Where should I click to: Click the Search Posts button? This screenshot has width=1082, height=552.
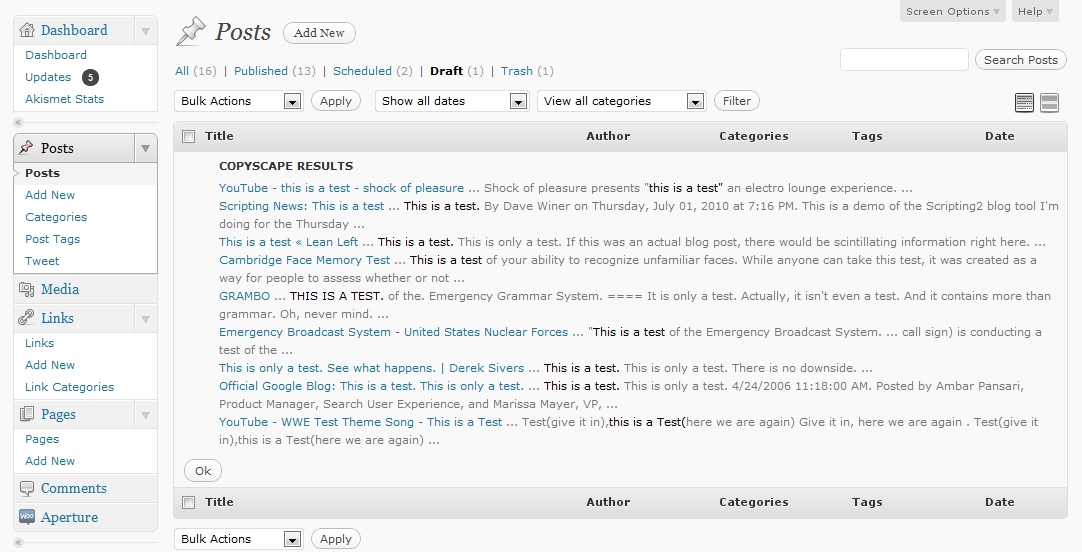[x=1021, y=60]
